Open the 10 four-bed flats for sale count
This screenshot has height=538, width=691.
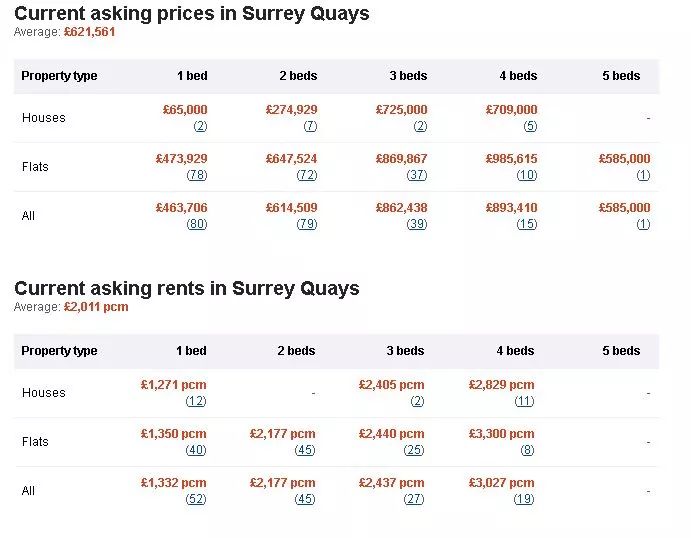[527, 175]
